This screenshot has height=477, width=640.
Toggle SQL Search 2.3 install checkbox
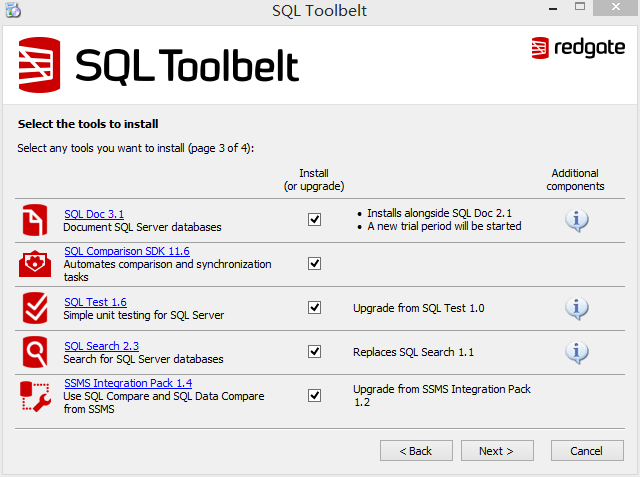(314, 351)
